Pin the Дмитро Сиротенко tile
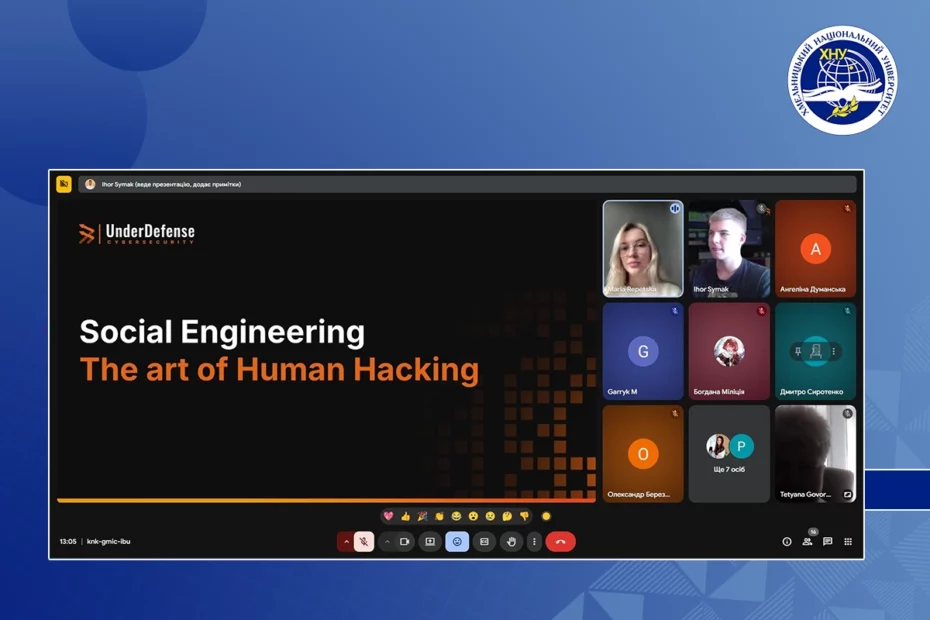The height and width of the screenshot is (620, 930). (x=798, y=351)
